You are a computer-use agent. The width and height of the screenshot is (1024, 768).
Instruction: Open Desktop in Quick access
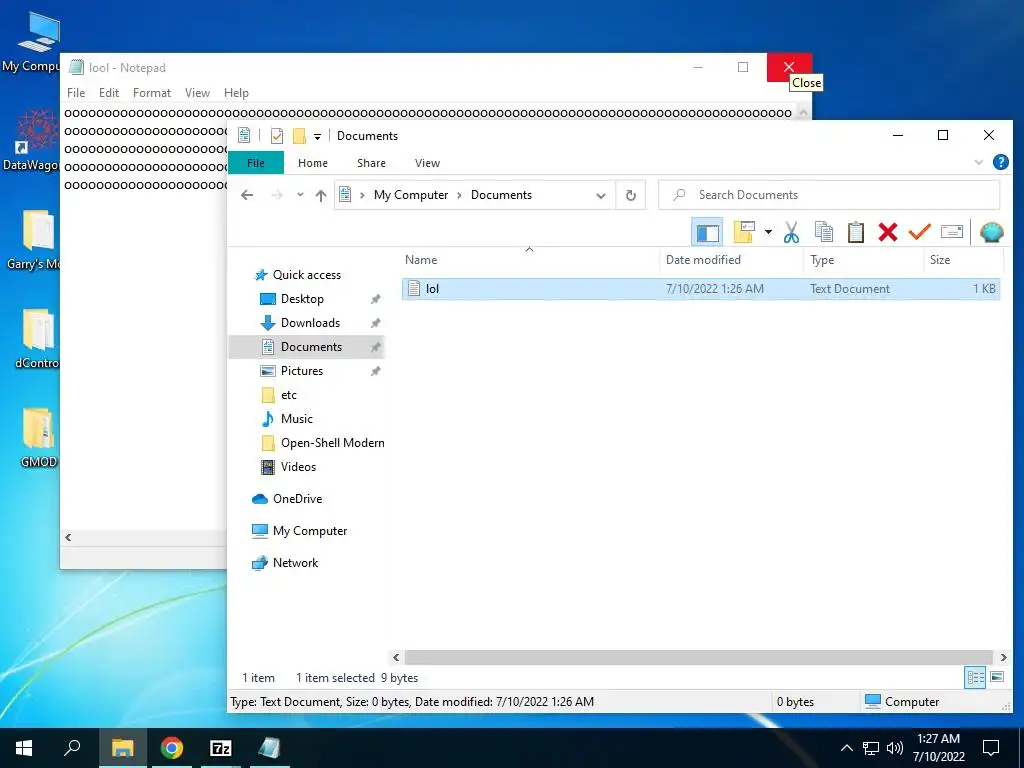302,298
